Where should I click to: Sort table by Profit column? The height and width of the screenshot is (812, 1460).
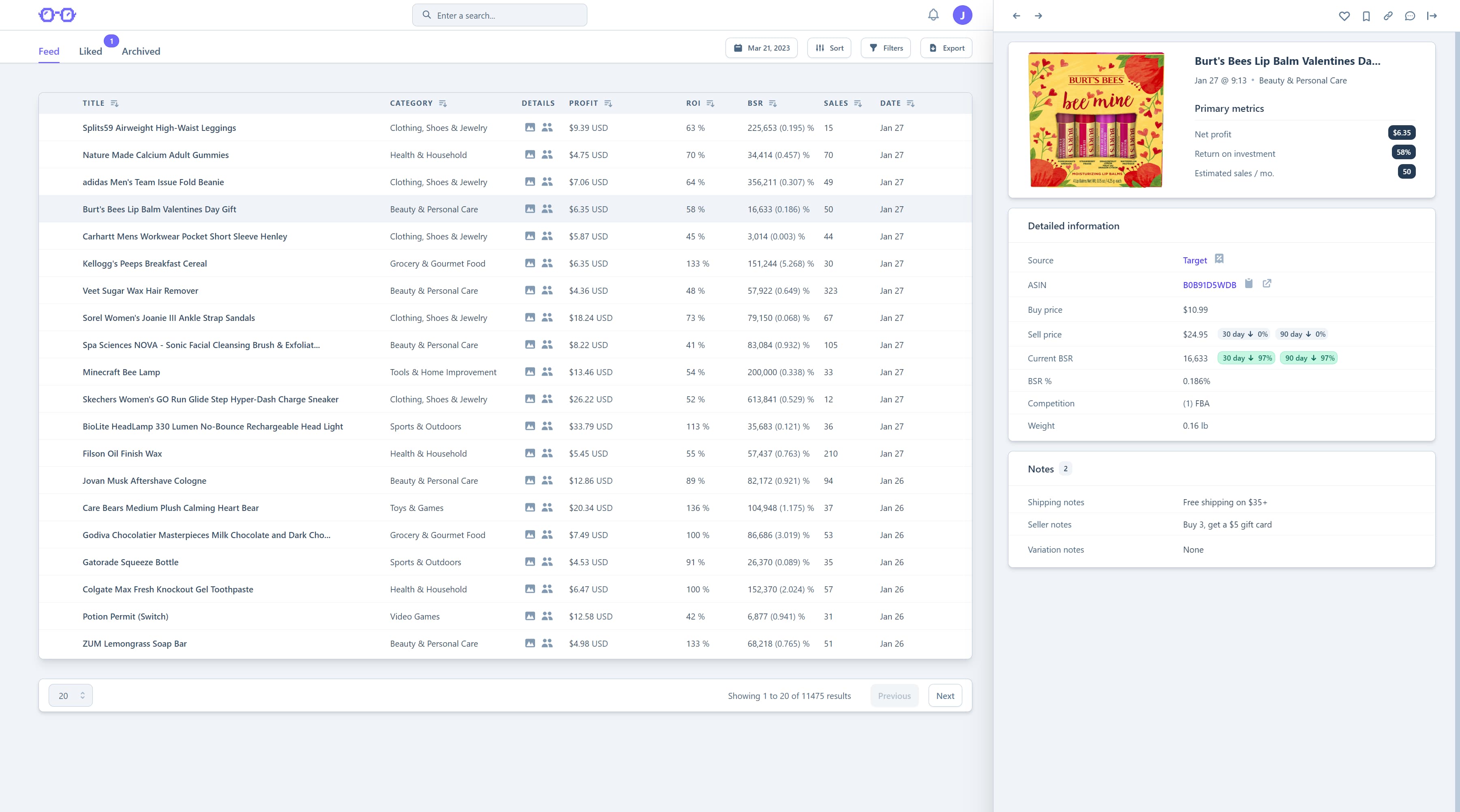click(608, 103)
